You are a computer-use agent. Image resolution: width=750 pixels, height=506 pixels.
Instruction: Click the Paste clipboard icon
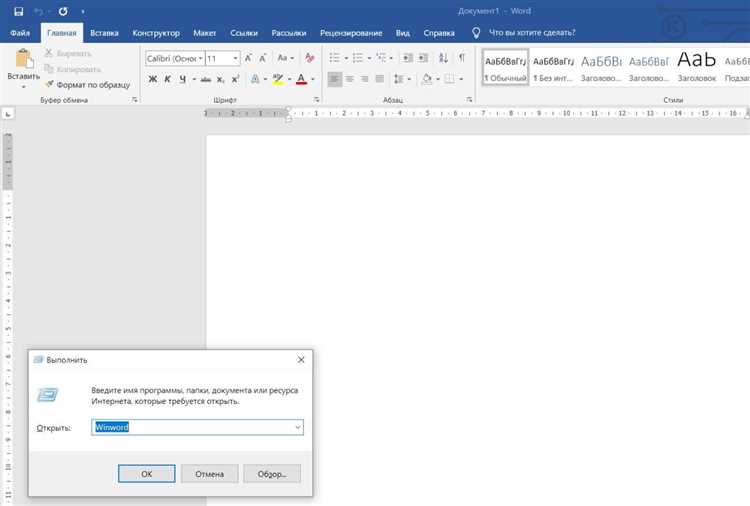tap(23, 59)
